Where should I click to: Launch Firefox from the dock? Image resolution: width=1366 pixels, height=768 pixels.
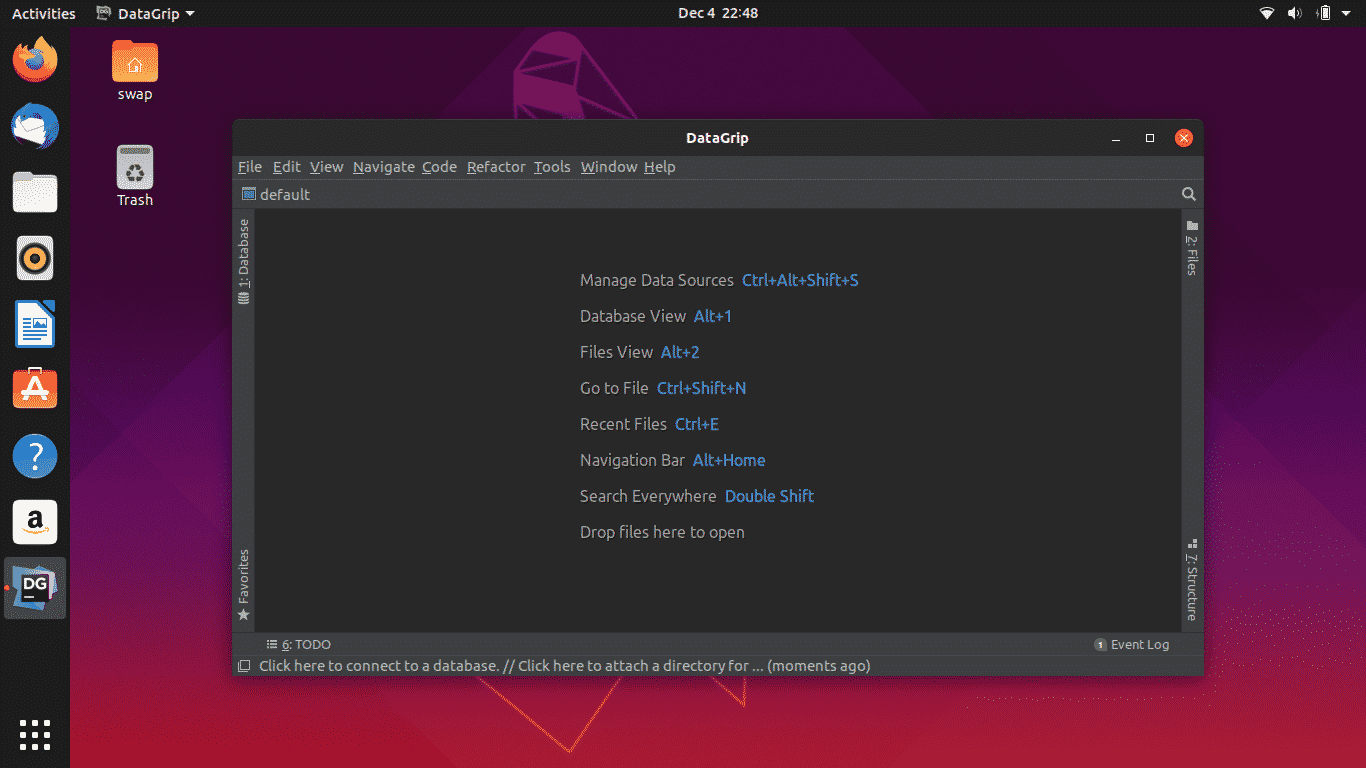pyautogui.click(x=35, y=60)
